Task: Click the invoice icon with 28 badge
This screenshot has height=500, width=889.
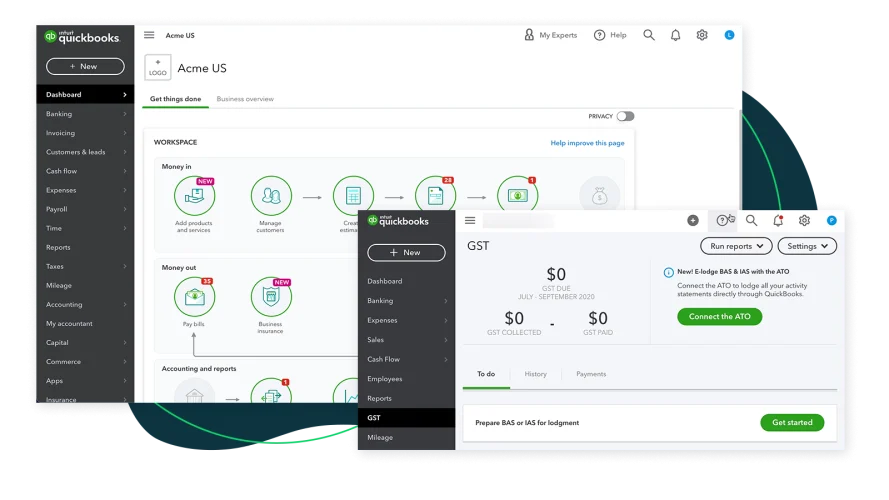Action: pos(435,195)
